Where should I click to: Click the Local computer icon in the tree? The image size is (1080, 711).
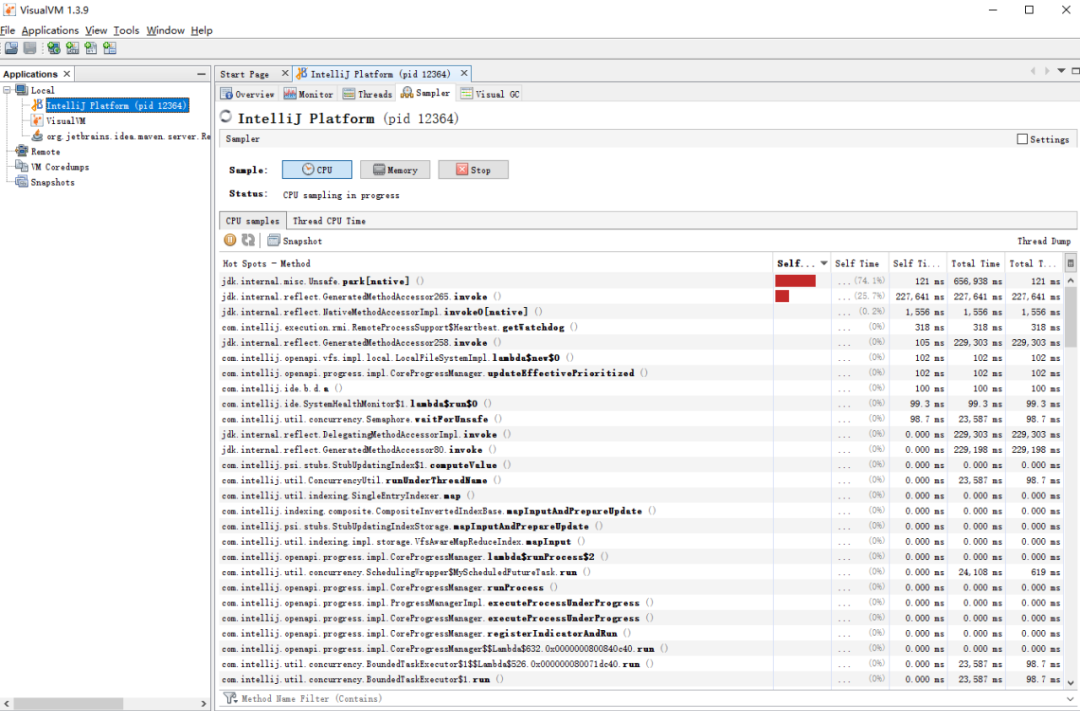click(x=22, y=90)
